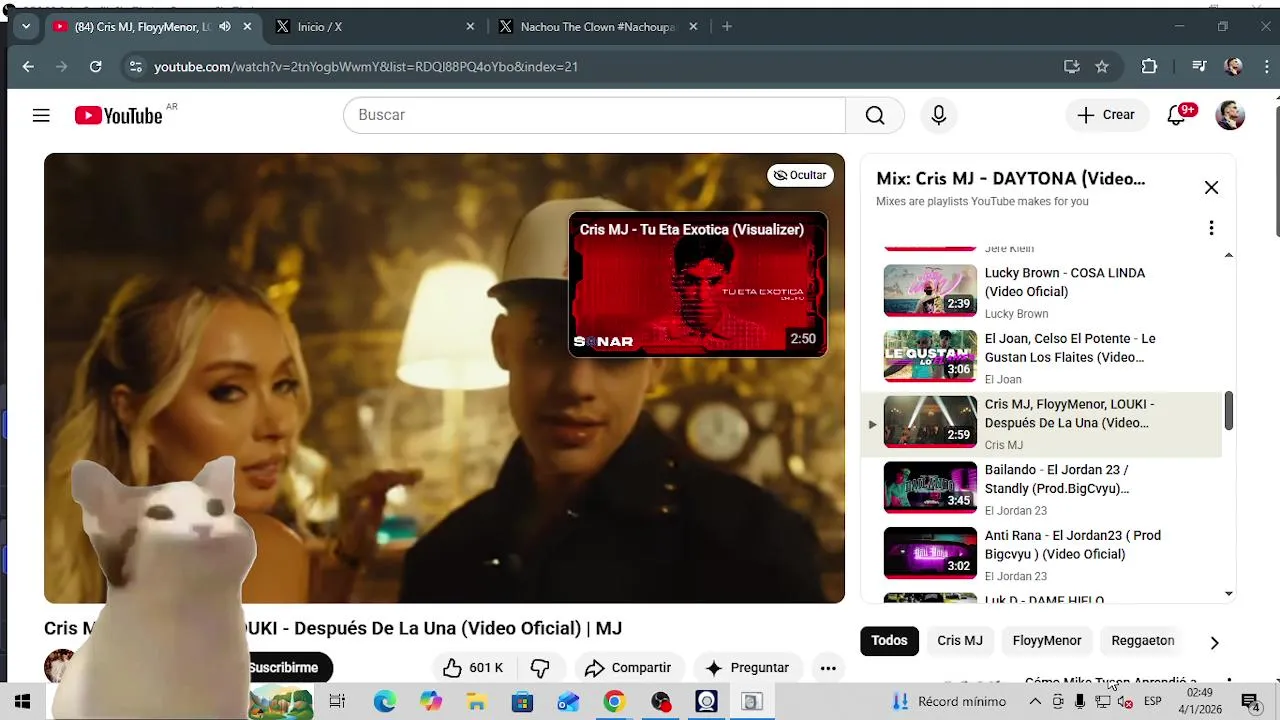
Task: Open File Explorer from taskbar
Action: pyautogui.click(x=477, y=702)
